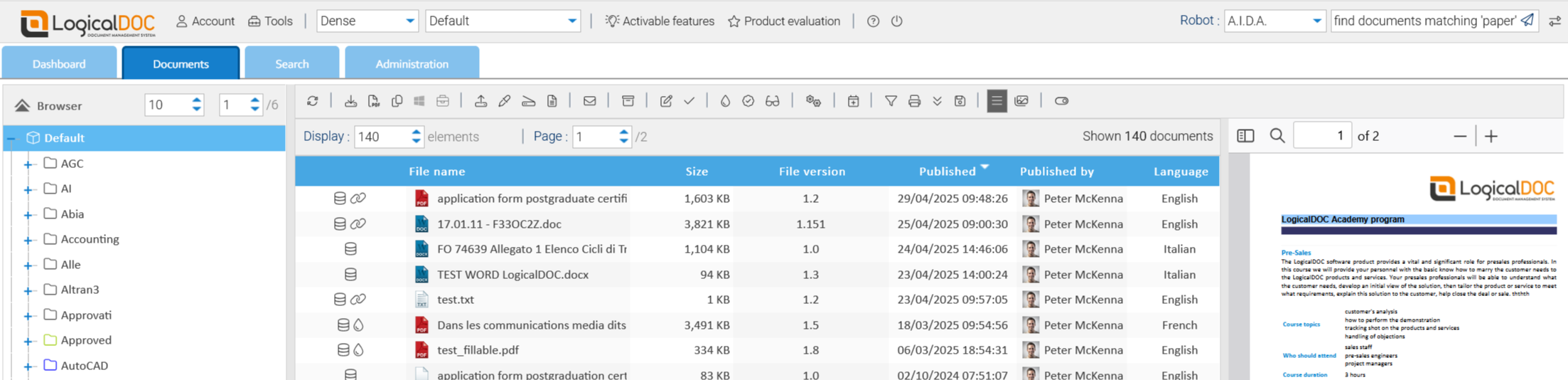1568x380 pixels.
Task: Click the dropper/pen toolbar icon
Action: coord(505,101)
